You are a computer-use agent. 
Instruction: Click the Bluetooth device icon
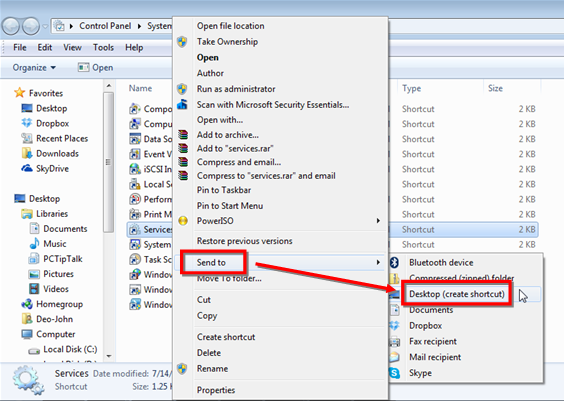tap(395, 263)
